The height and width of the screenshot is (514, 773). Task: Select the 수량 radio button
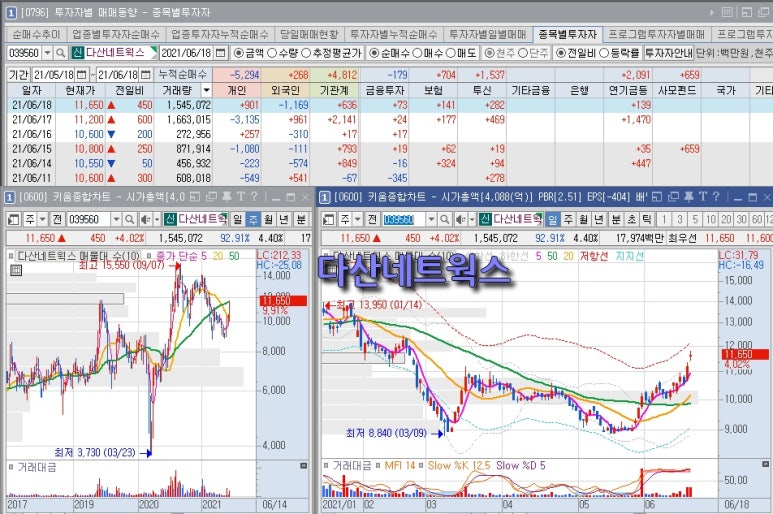(x=272, y=53)
